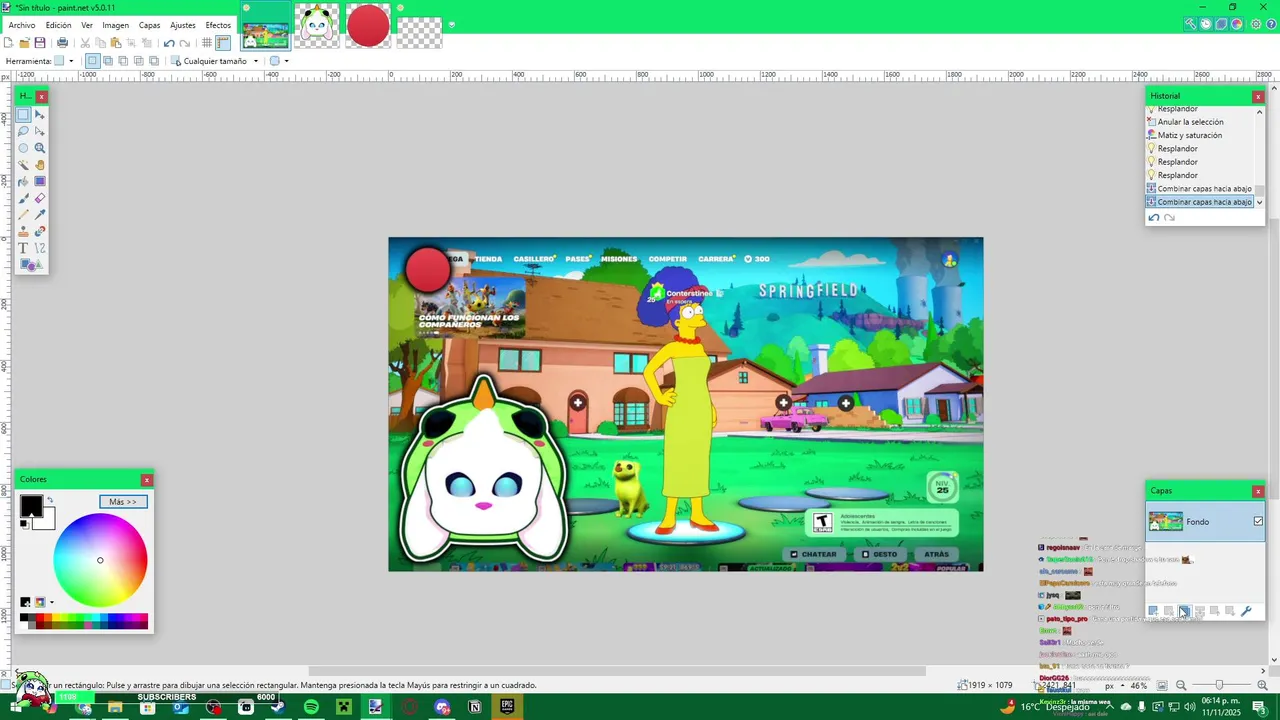The image size is (1280, 720).
Task: Toggle visibility checkbox of Fondo layer
Action: (x=1258, y=521)
